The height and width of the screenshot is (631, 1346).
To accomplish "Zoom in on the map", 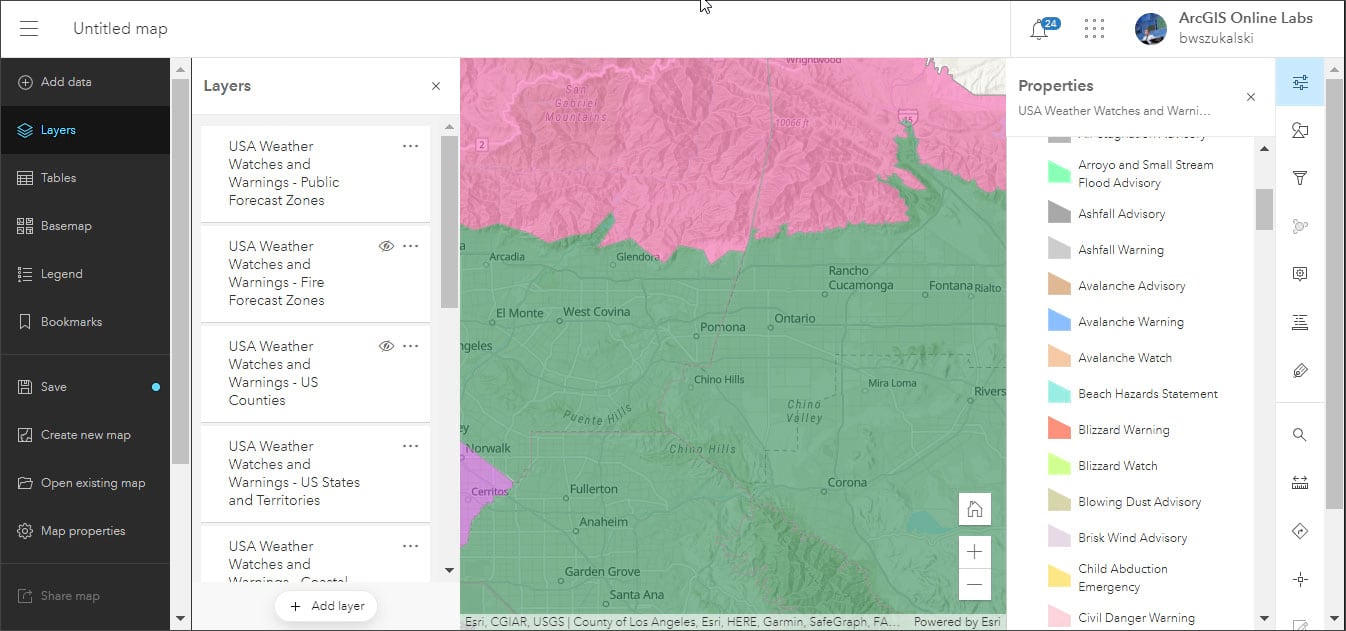I will [x=975, y=552].
